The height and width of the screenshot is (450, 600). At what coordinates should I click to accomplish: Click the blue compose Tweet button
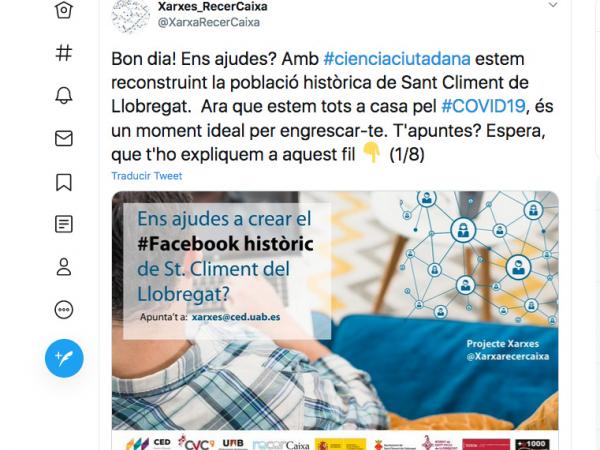64,358
